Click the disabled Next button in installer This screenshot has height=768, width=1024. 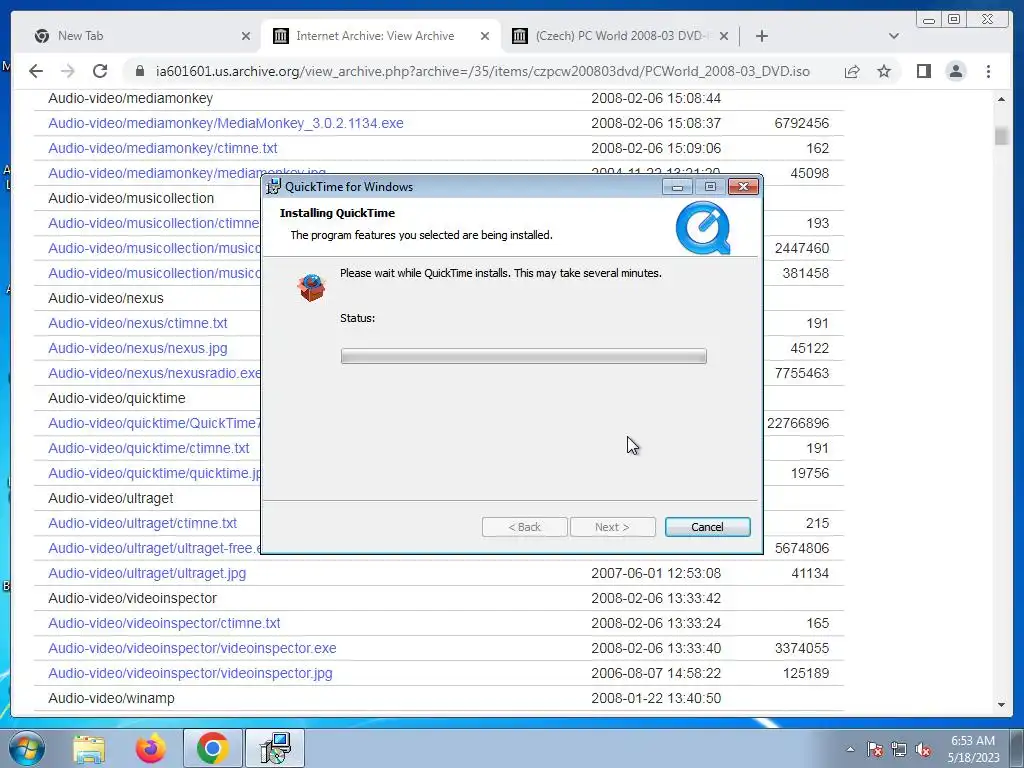pos(613,527)
